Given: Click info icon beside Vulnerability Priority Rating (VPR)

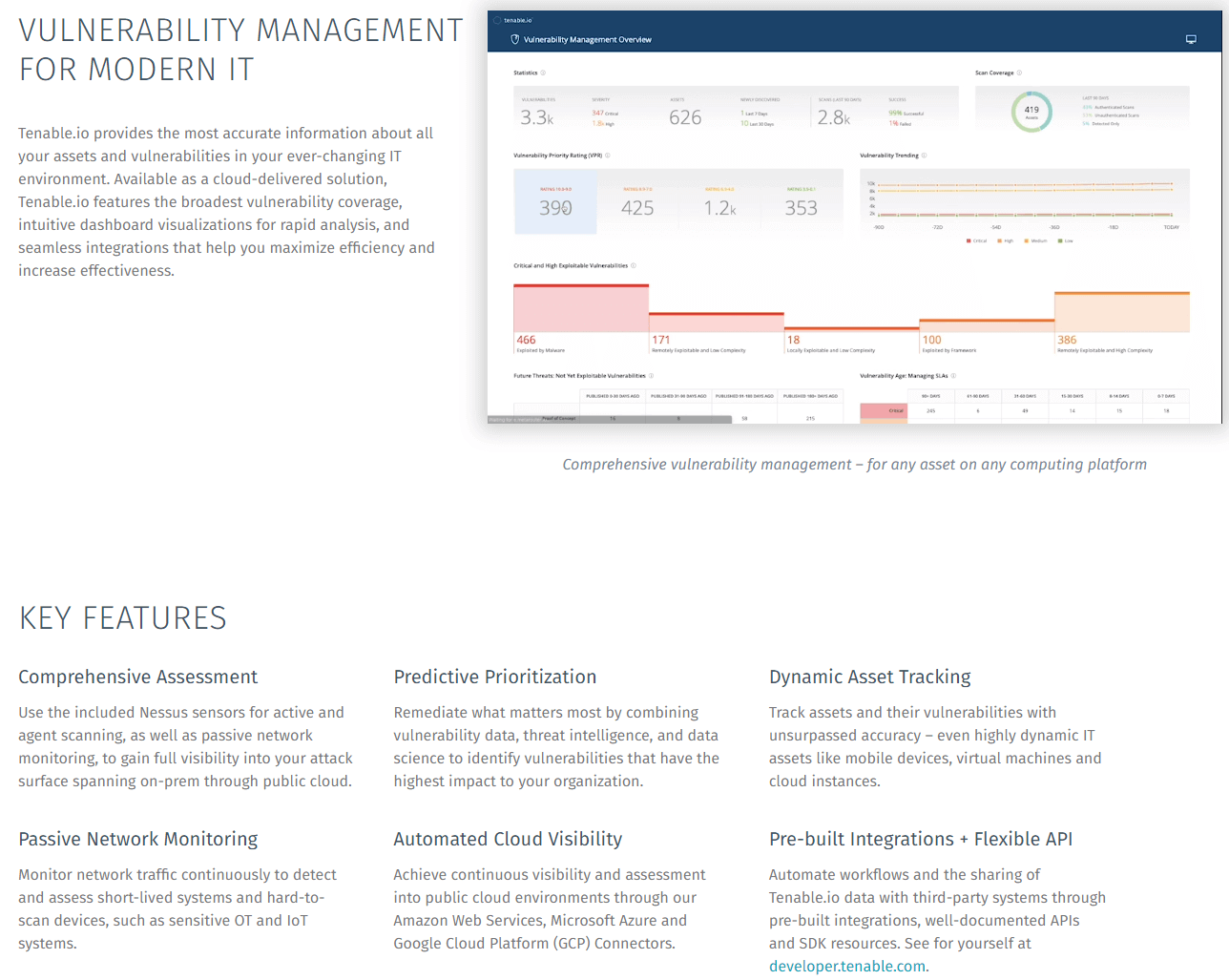Looking at the screenshot, I should click(x=608, y=156).
